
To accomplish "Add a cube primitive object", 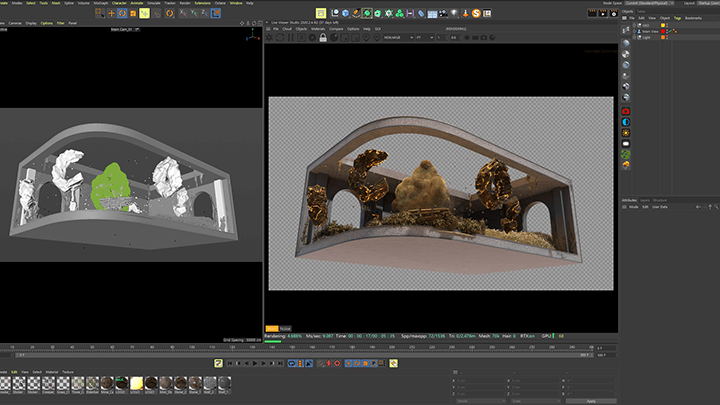I will pyautogui.click(x=346, y=13).
